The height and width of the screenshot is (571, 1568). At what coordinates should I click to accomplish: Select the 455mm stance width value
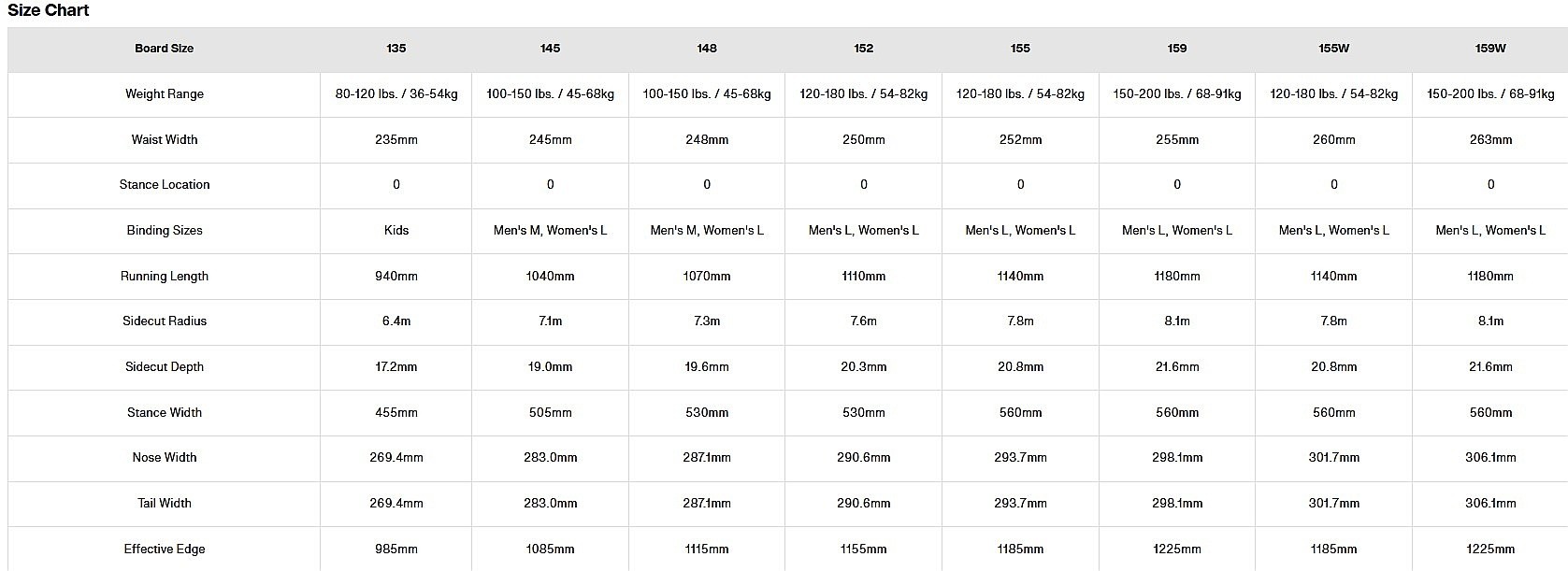point(396,413)
